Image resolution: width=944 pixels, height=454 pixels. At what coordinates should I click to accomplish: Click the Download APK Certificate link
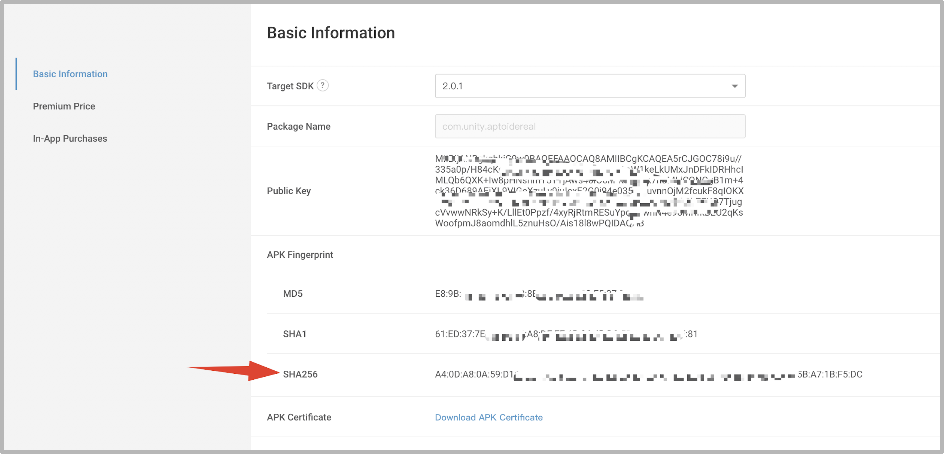tap(489, 417)
